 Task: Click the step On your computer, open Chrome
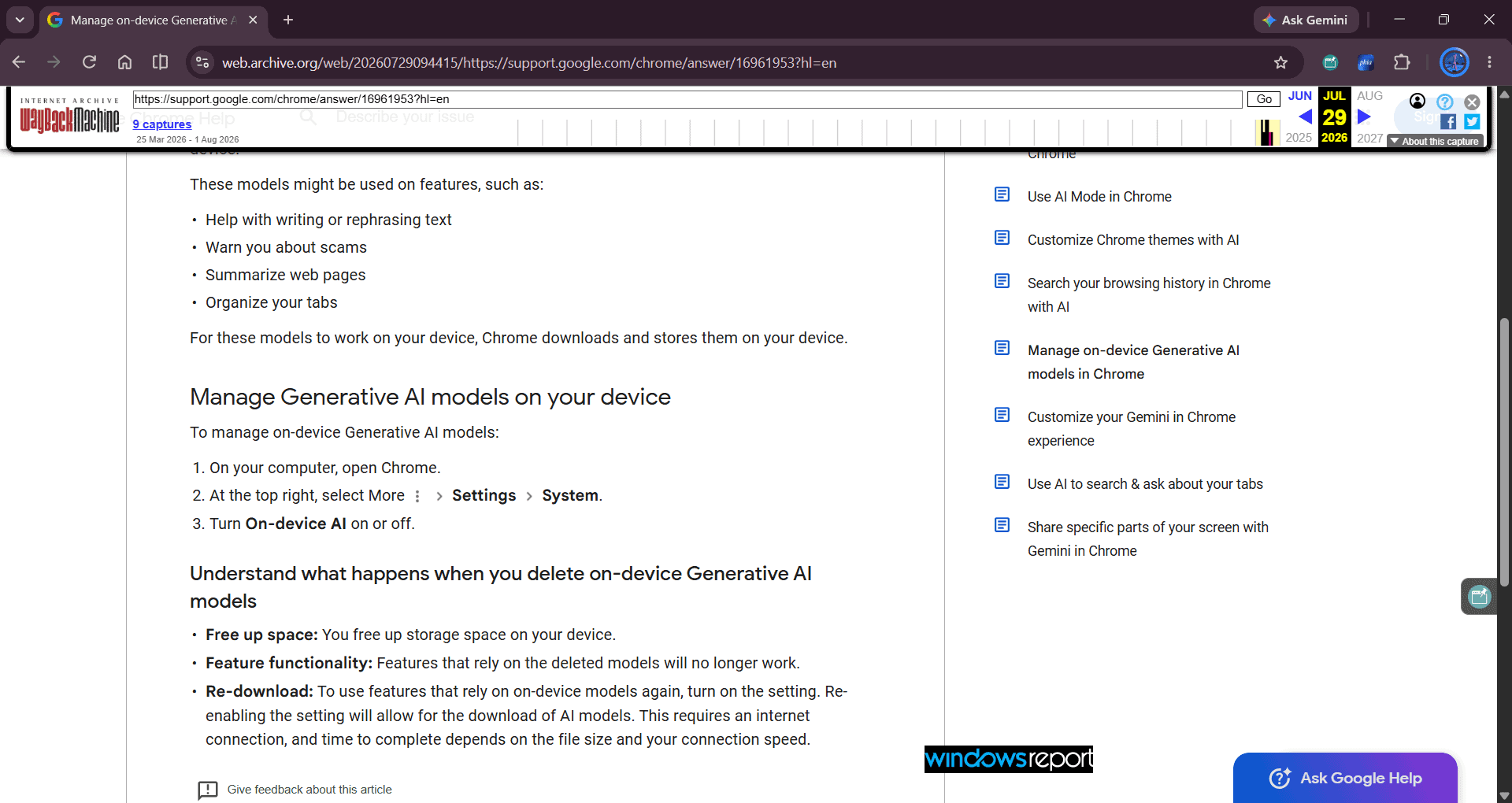(324, 468)
